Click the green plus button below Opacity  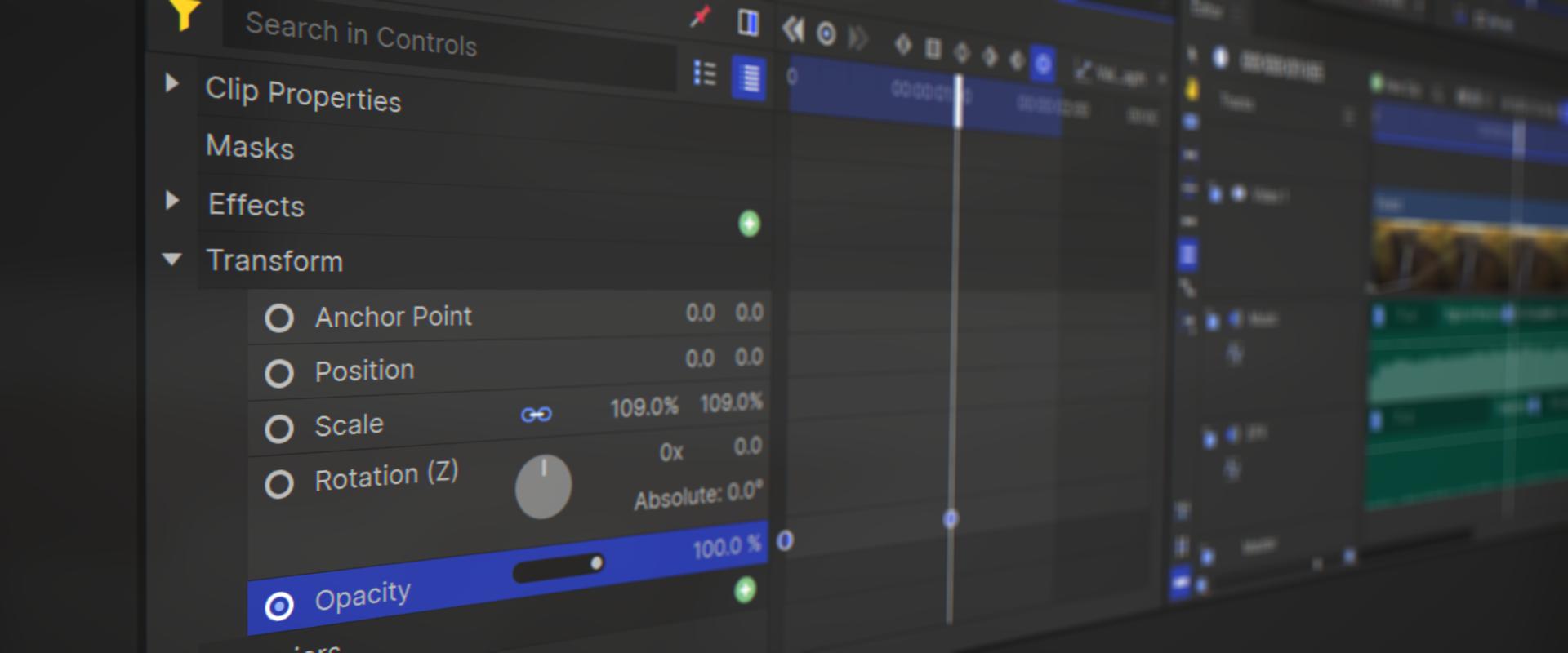pos(745,589)
